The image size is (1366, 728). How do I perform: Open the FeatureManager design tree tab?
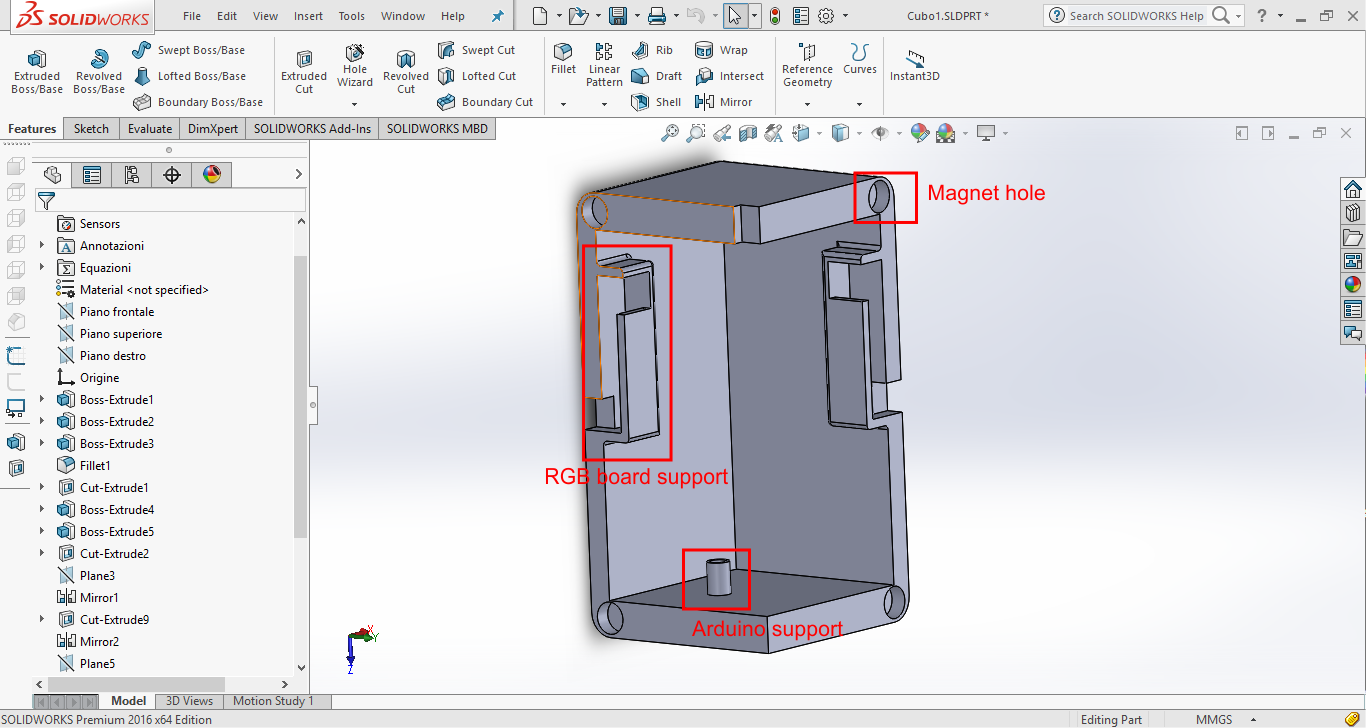pyautogui.click(x=52, y=175)
